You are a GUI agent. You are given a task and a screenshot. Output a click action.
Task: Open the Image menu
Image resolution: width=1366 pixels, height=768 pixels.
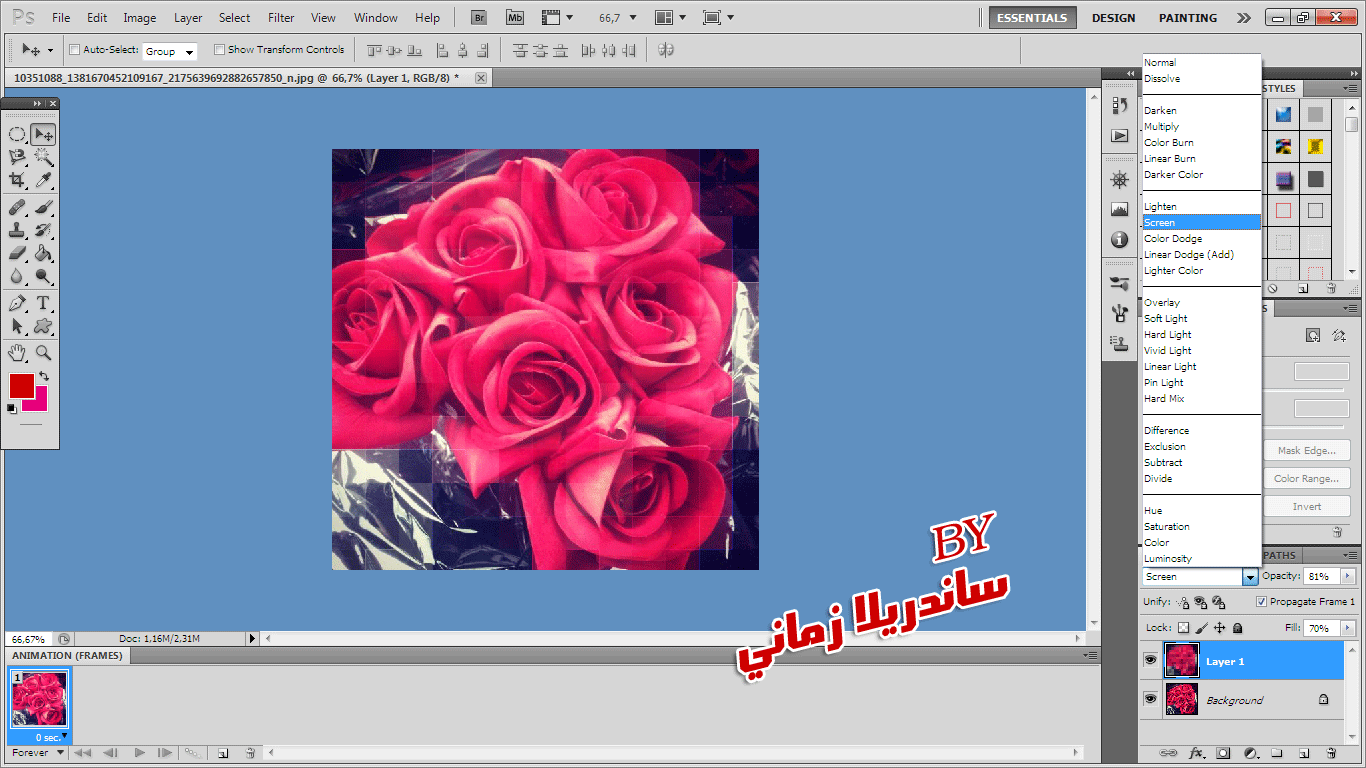pyautogui.click(x=140, y=18)
